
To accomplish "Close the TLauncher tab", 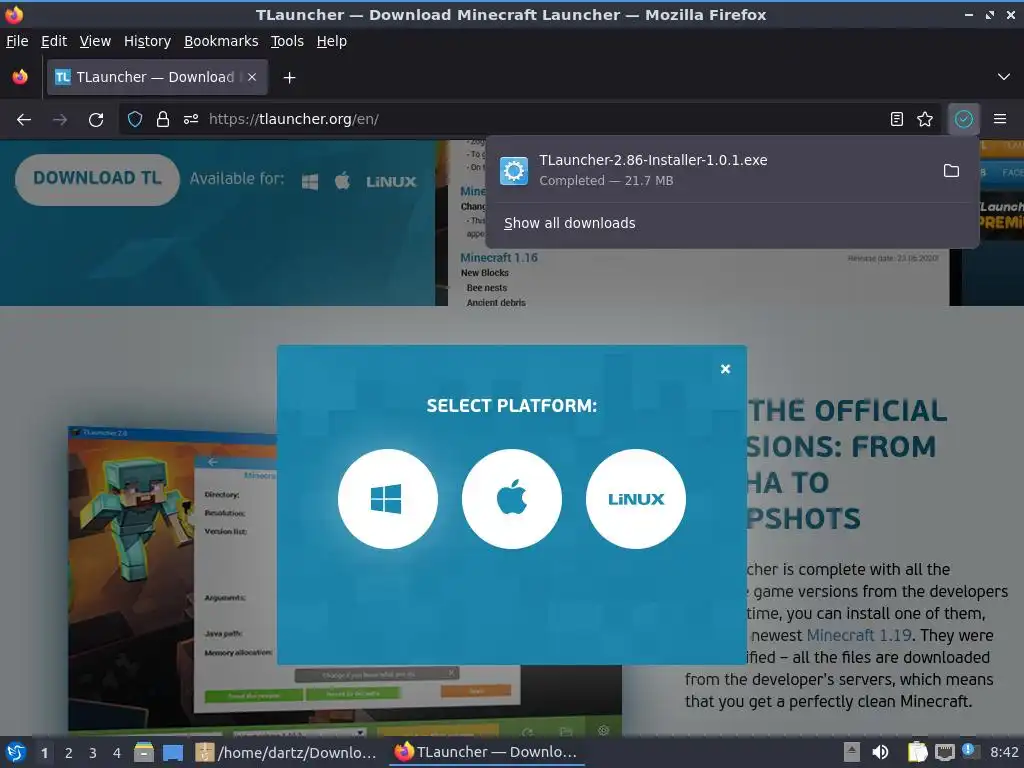I will pyautogui.click(x=252, y=77).
